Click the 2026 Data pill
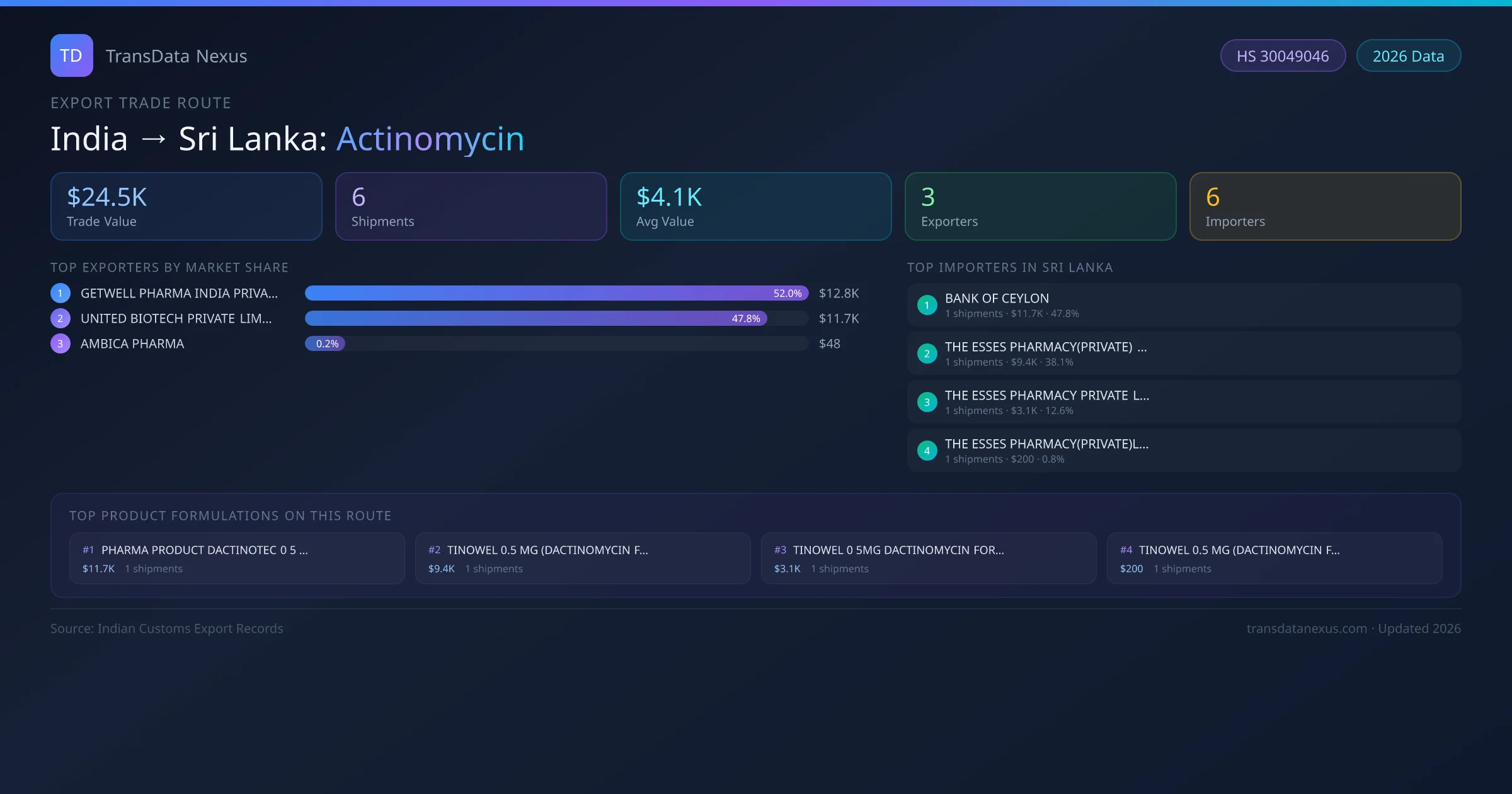The width and height of the screenshot is (1512, 794). pyautogui.click(x=1408, y=56)
